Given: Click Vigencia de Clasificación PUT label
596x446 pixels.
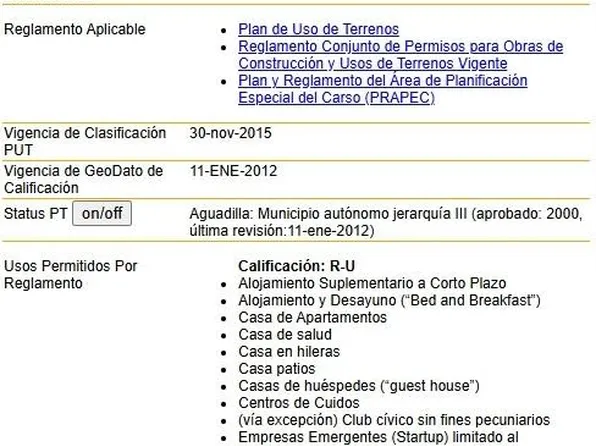Looking at the screenshot, I should point(85,141).
